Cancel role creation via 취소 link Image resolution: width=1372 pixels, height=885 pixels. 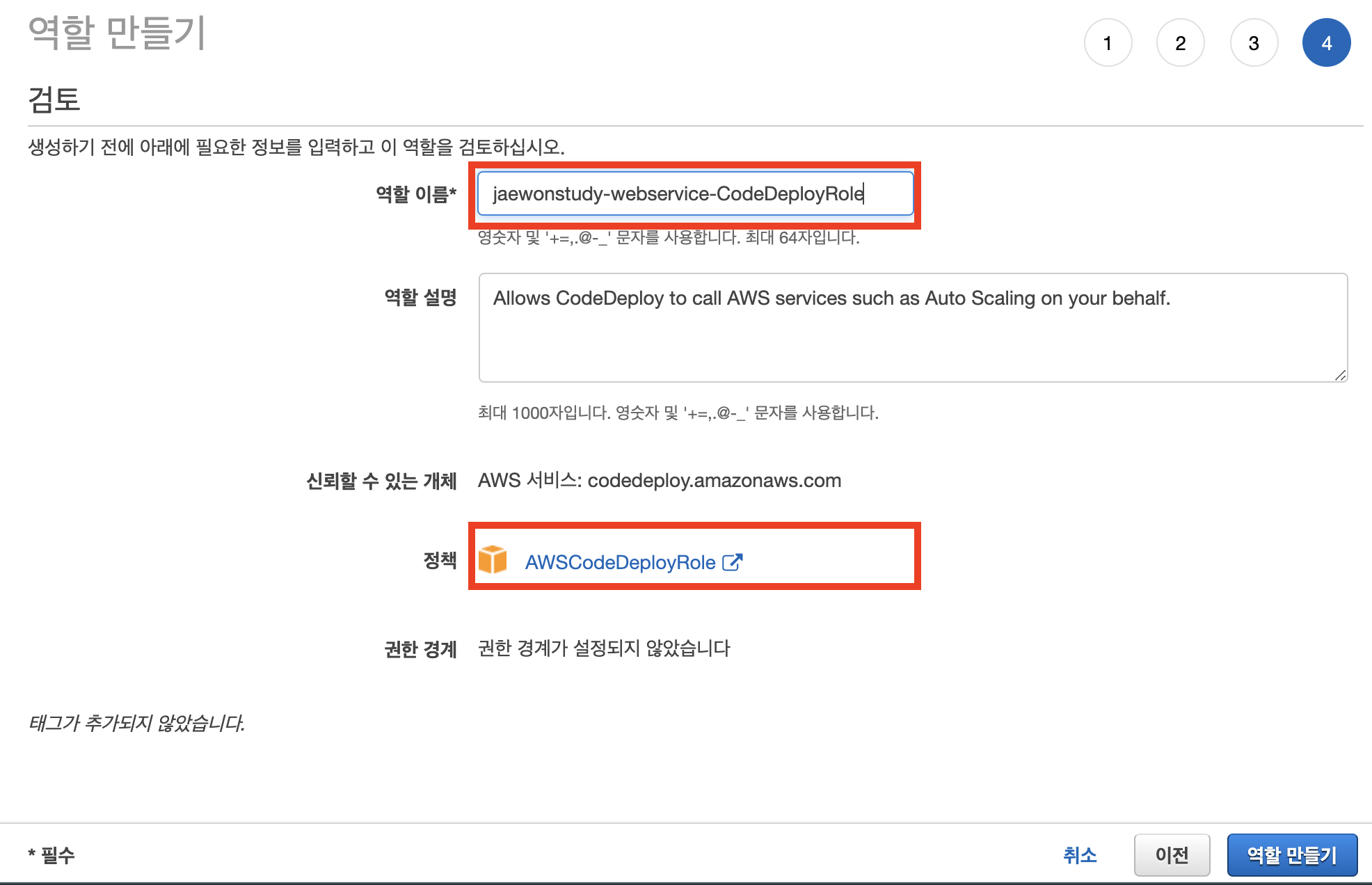[x=1080, y=855]
